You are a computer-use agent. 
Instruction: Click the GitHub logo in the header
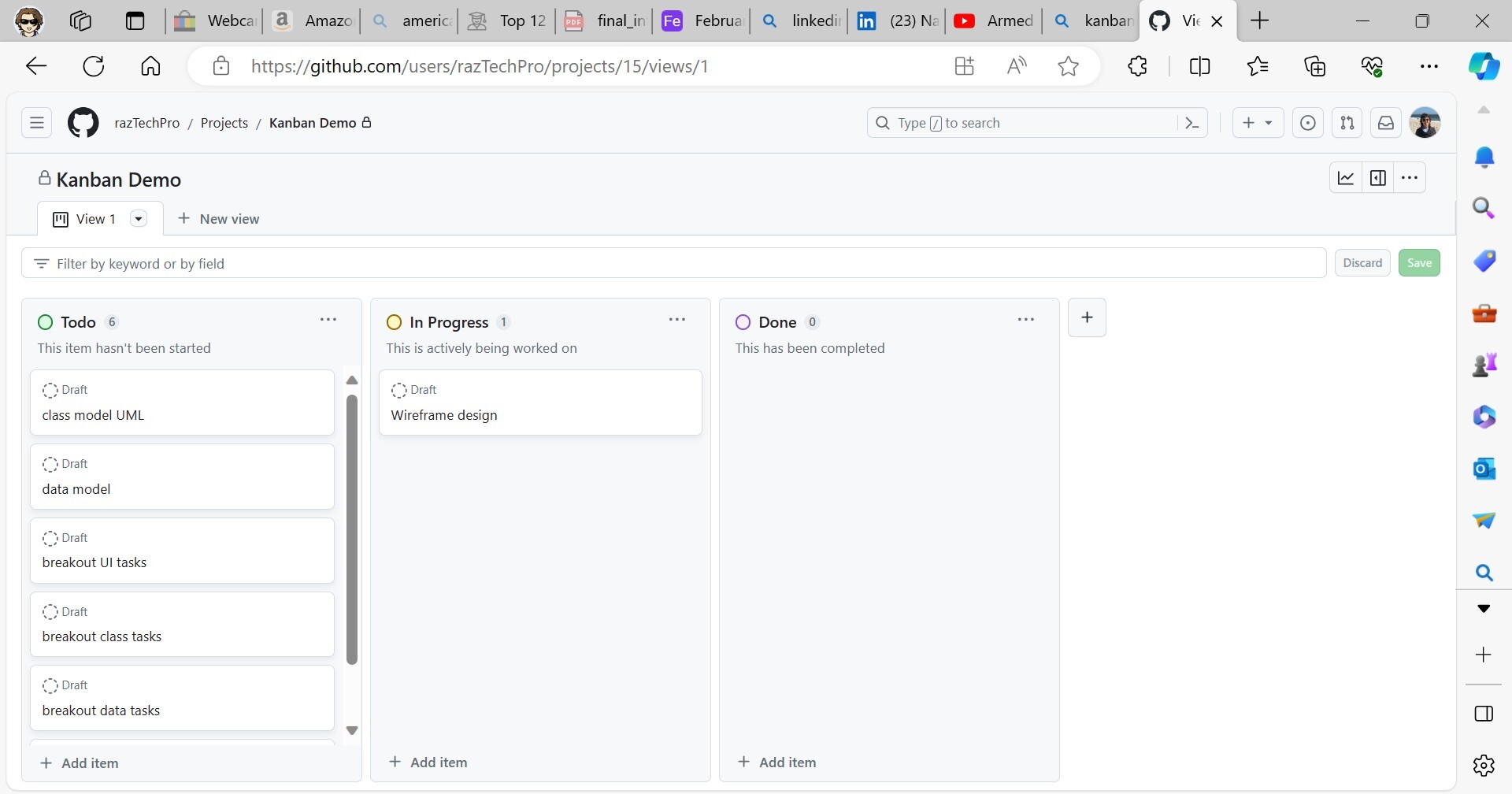pyautogui.click(x=83, y=122)
